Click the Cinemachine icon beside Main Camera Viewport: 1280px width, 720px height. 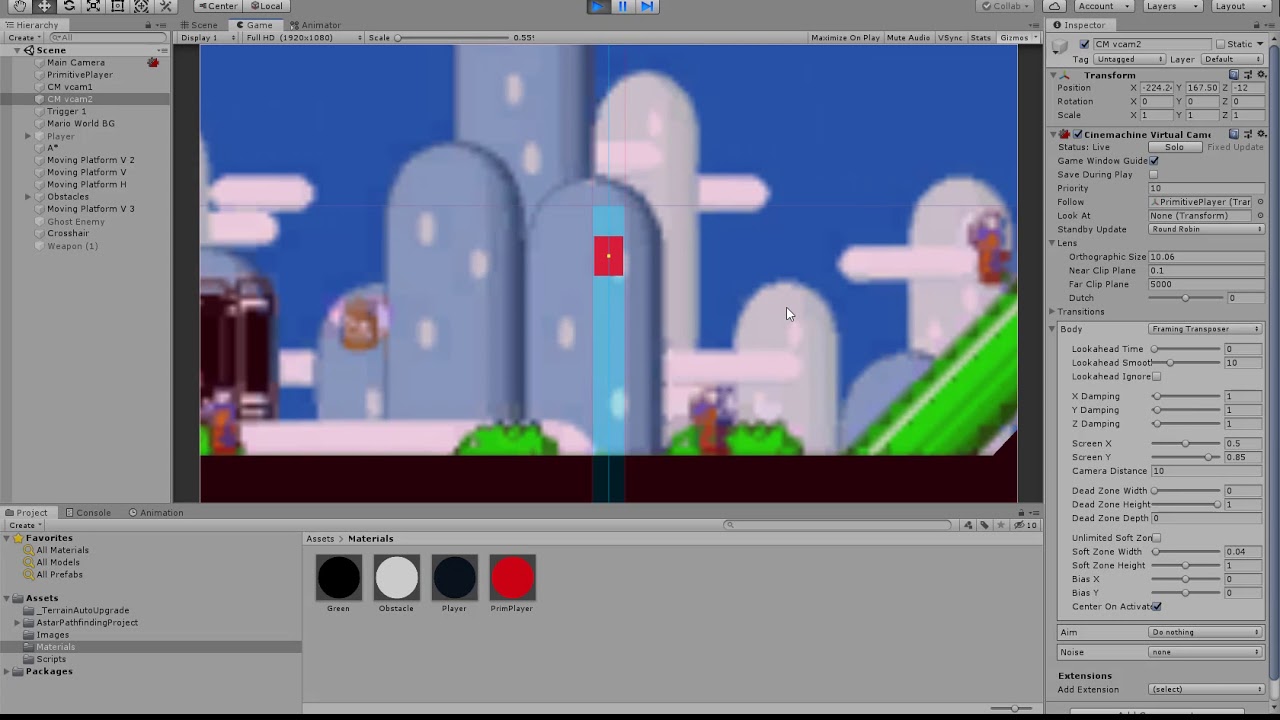point(153,63)
